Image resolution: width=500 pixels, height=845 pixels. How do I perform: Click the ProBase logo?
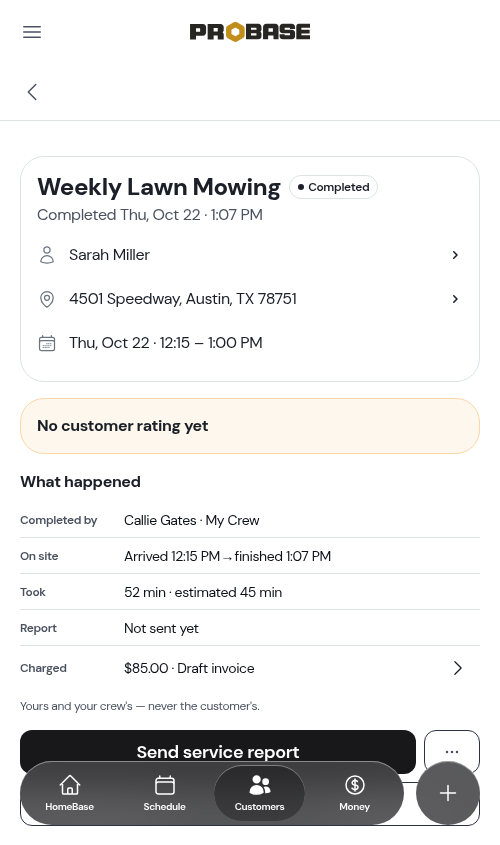250,32
